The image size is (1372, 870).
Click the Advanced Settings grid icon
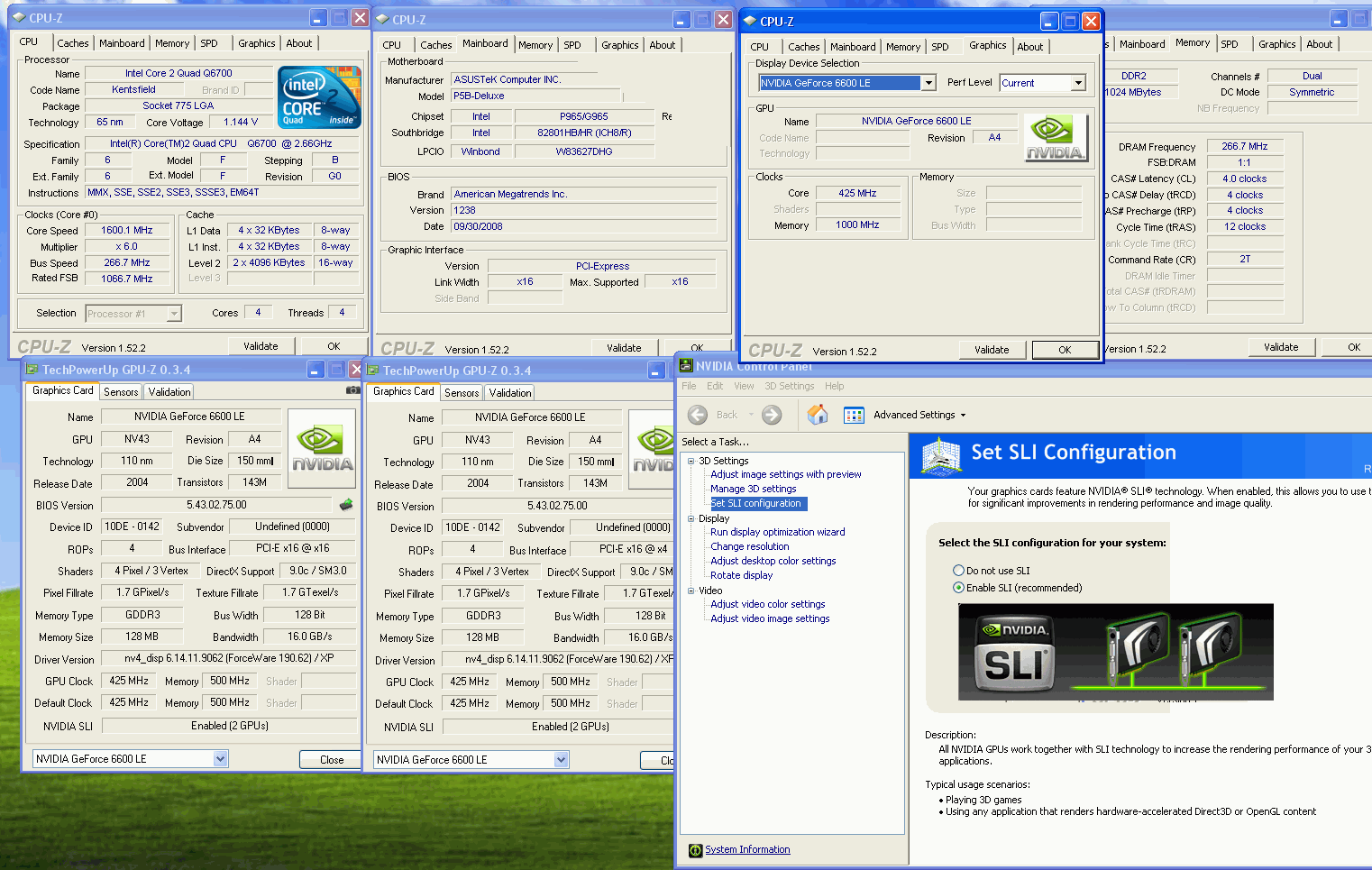point(854,415)
